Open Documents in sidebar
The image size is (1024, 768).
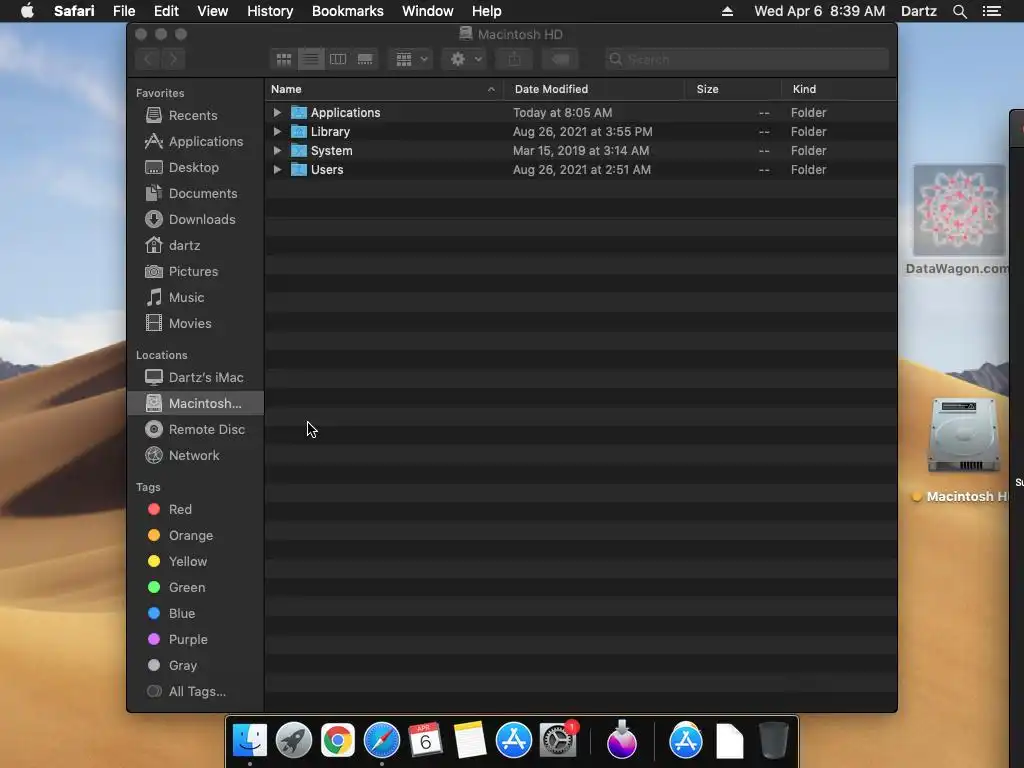196,193
